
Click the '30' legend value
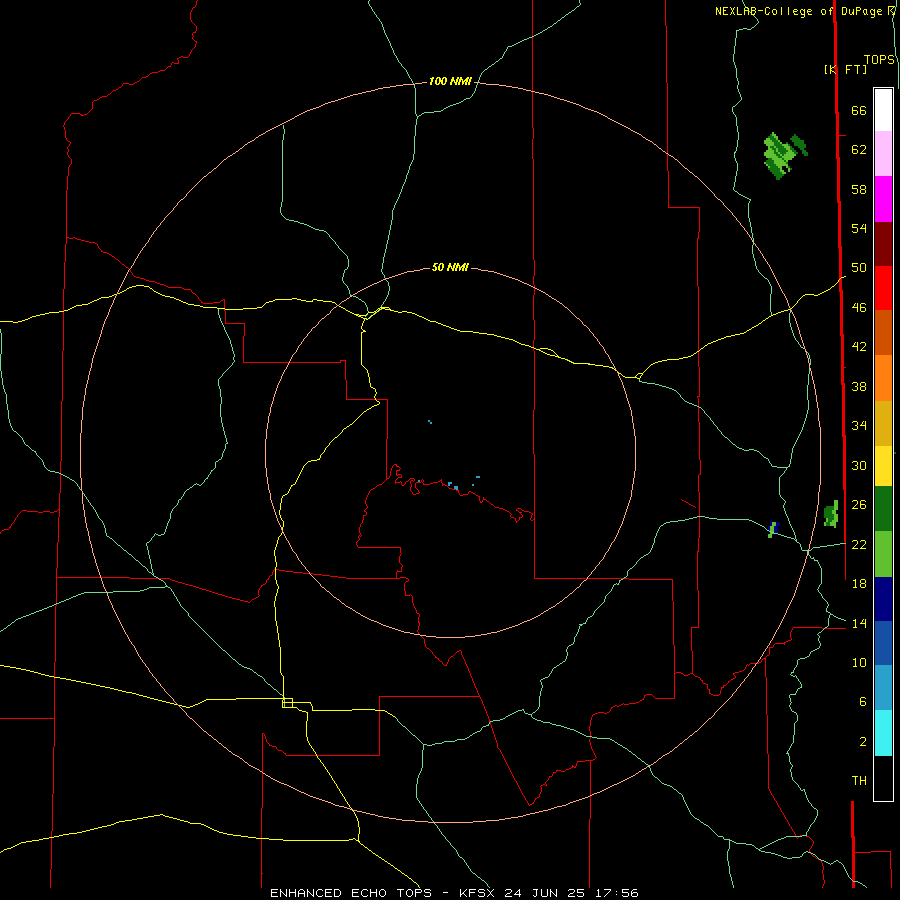pos(859,465)
